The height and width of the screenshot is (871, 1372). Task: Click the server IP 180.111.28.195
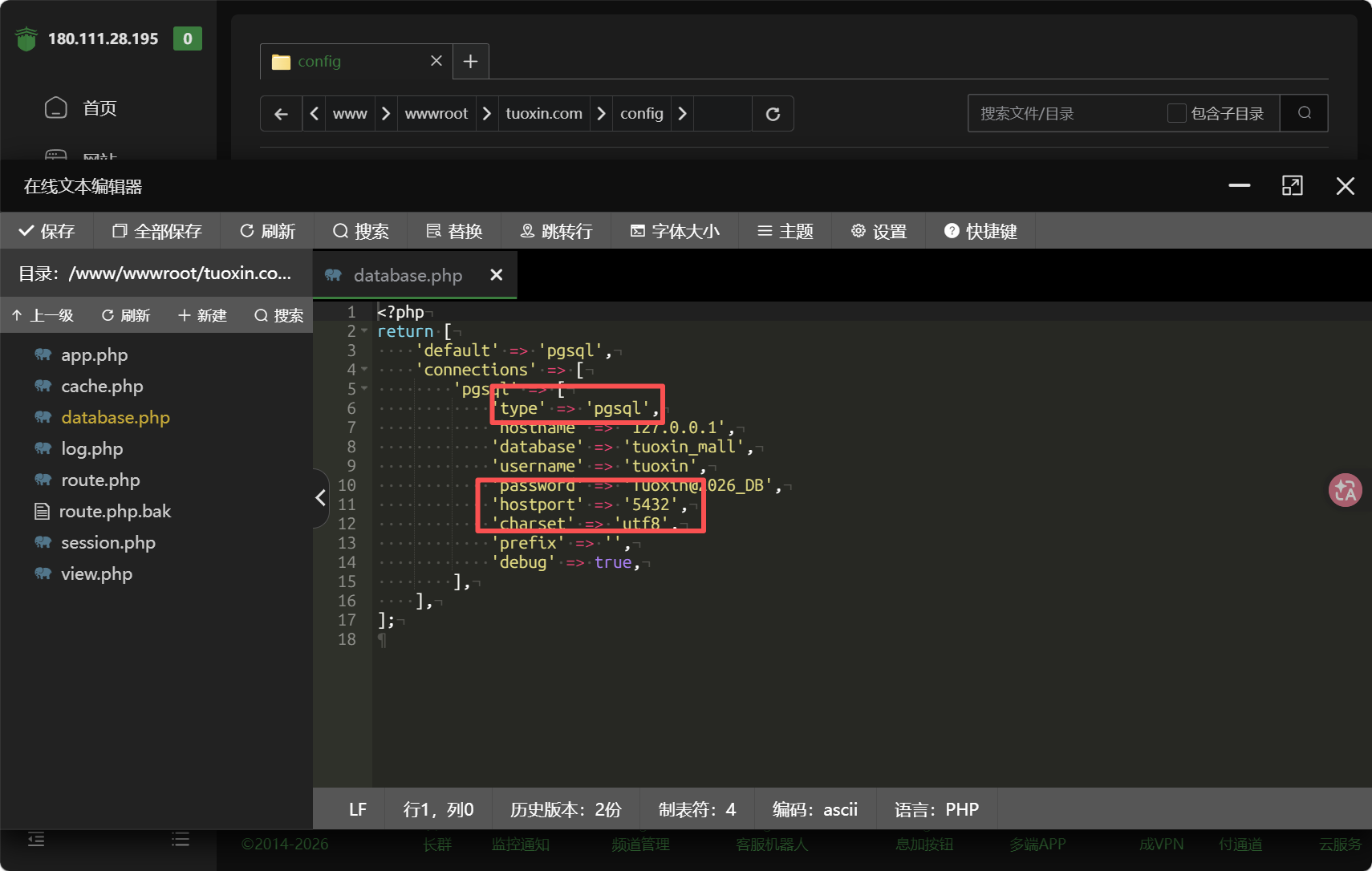click(x=104, y=38)
